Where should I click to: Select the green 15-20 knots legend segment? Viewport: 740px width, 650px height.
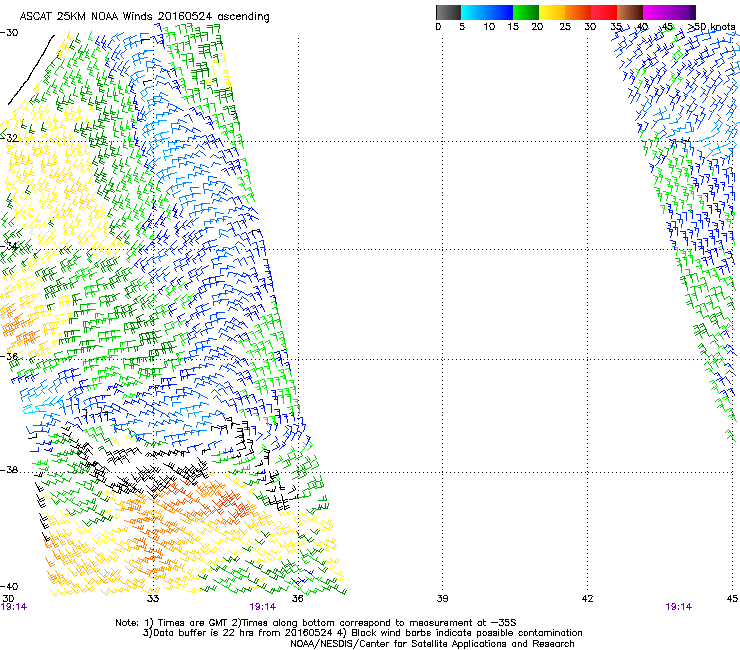(x=526, y=12)
